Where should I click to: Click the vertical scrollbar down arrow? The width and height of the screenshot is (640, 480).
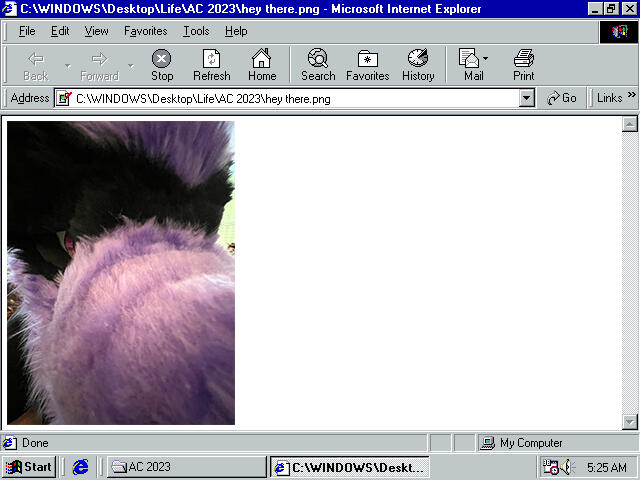click(x=630, y=422)
